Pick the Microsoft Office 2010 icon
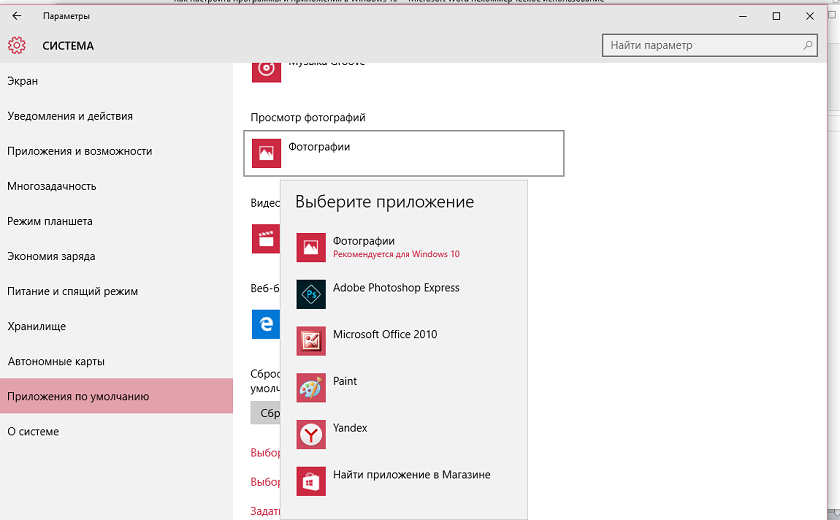 [311, 341]
